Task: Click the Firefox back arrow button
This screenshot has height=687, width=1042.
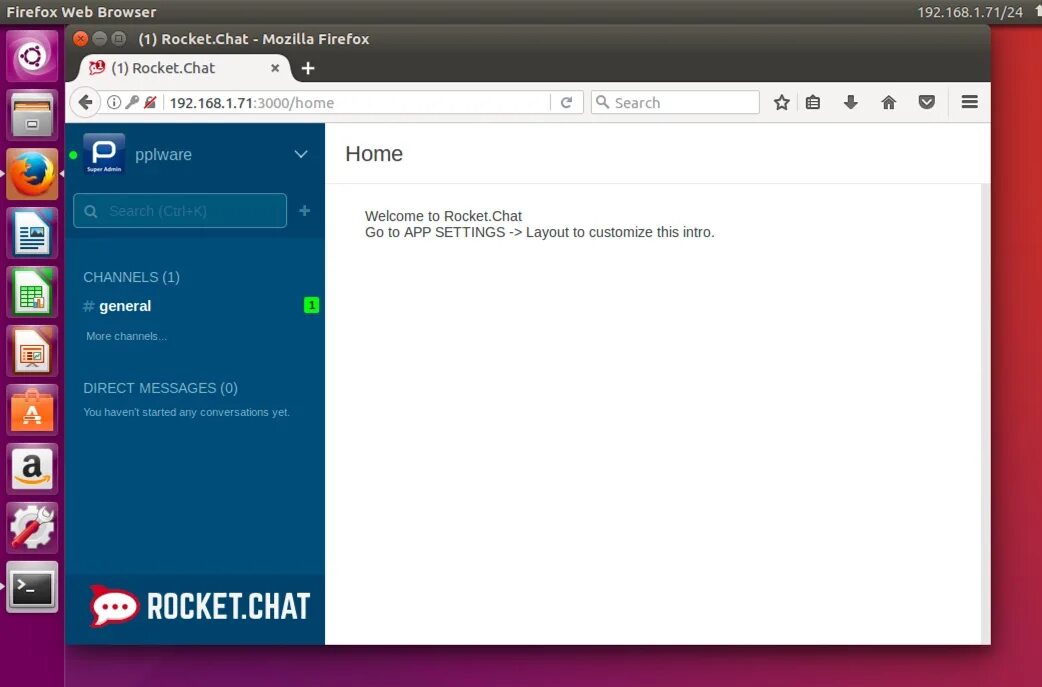Action: tap(85, 102)
